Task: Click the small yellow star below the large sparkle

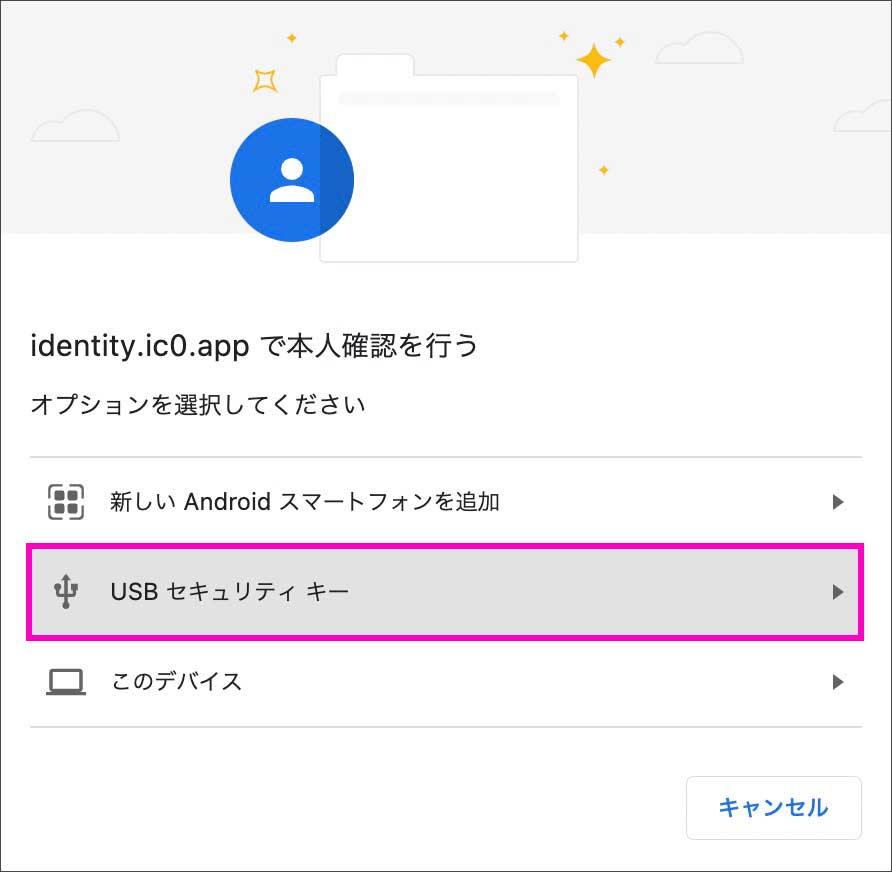Action: tap(603, 170)
